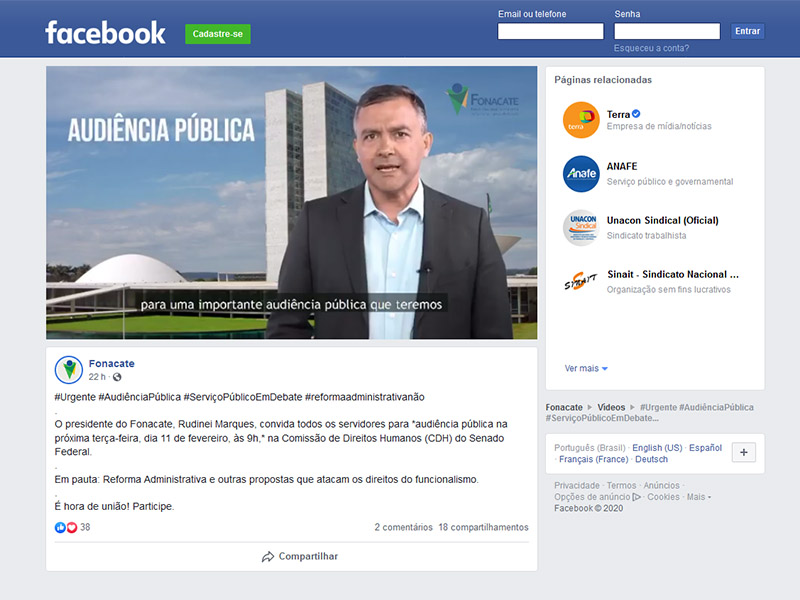Click Organização sem fins lucrativos subtitle

point(668,290)
